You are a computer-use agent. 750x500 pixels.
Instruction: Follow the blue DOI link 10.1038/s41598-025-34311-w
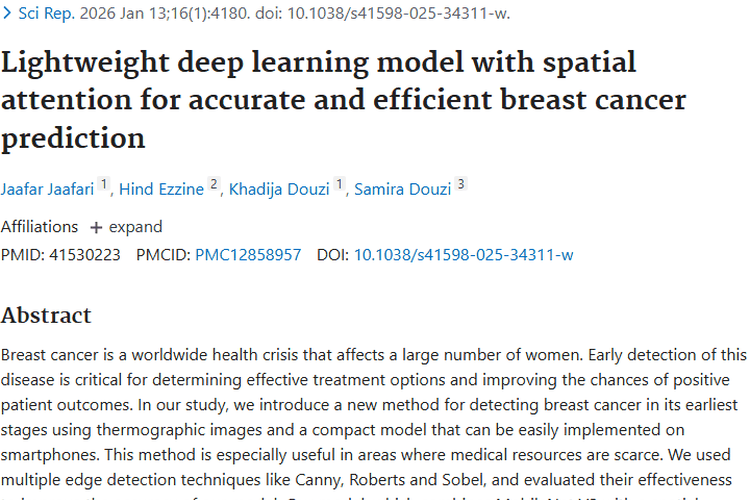pos(463,255)
